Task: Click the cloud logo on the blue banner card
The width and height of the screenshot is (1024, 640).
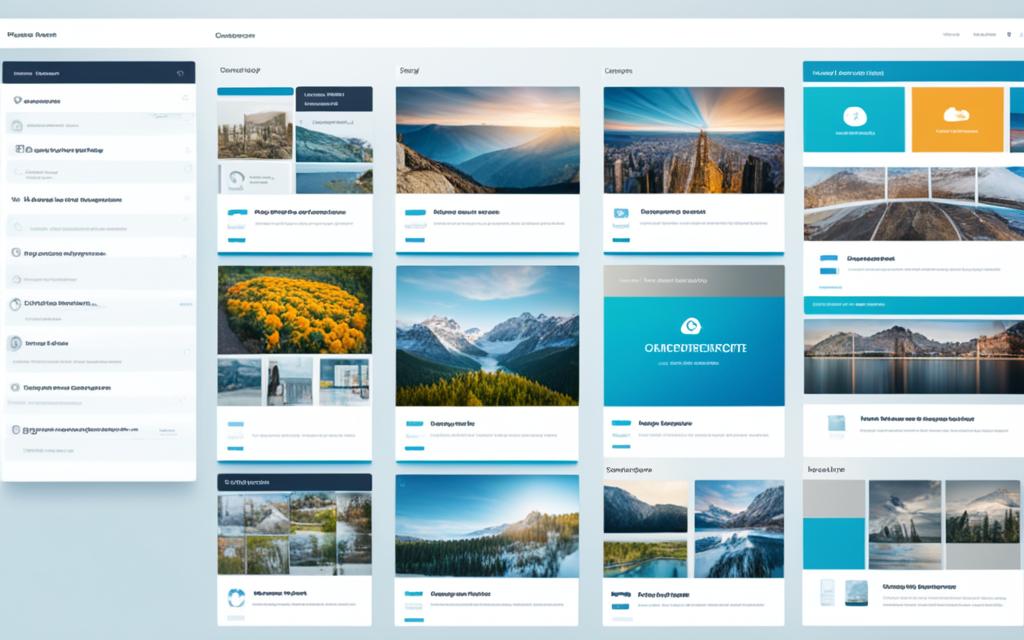Action: pyautogui.click(x=688, y=326)
